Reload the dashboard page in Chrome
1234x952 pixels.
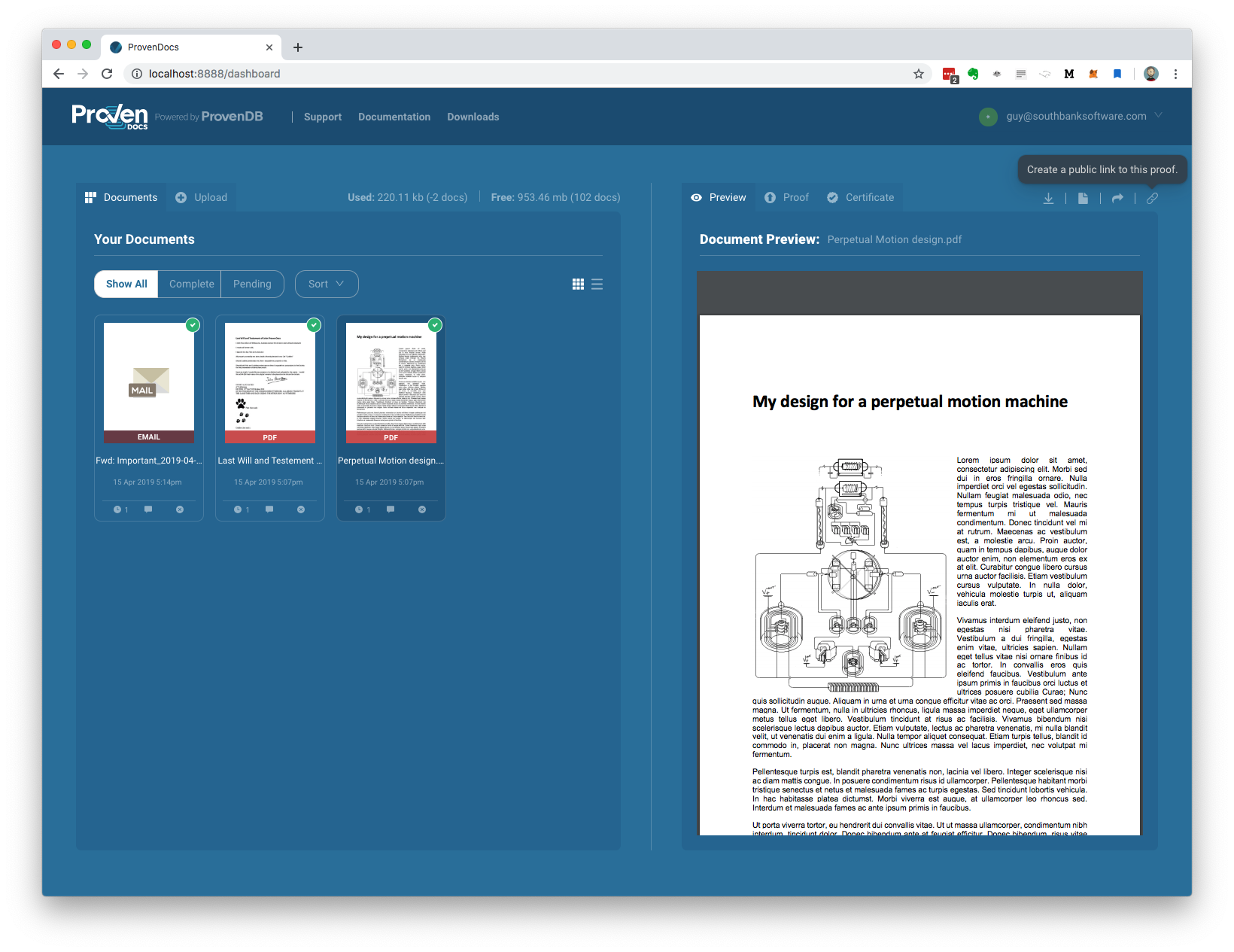(x=107, y=74)
